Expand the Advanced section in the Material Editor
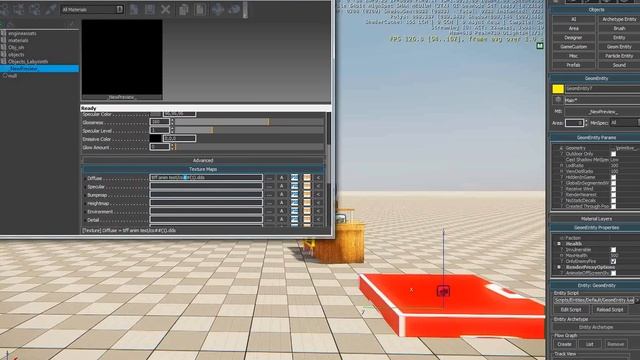This screenshot has width=640, height=360. point(203,160)
